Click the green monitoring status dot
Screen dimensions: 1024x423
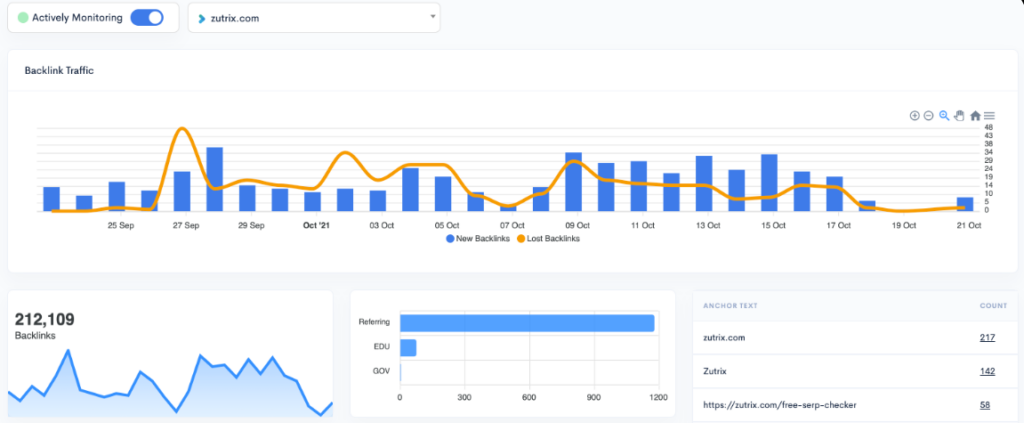(x=23, y=18)
